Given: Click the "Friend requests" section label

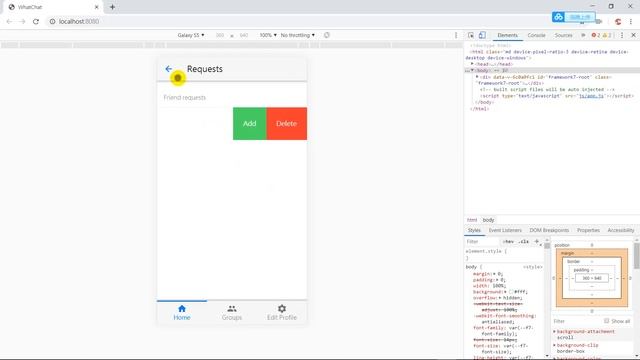Looking at the screenshot, I should pos(184,98).
